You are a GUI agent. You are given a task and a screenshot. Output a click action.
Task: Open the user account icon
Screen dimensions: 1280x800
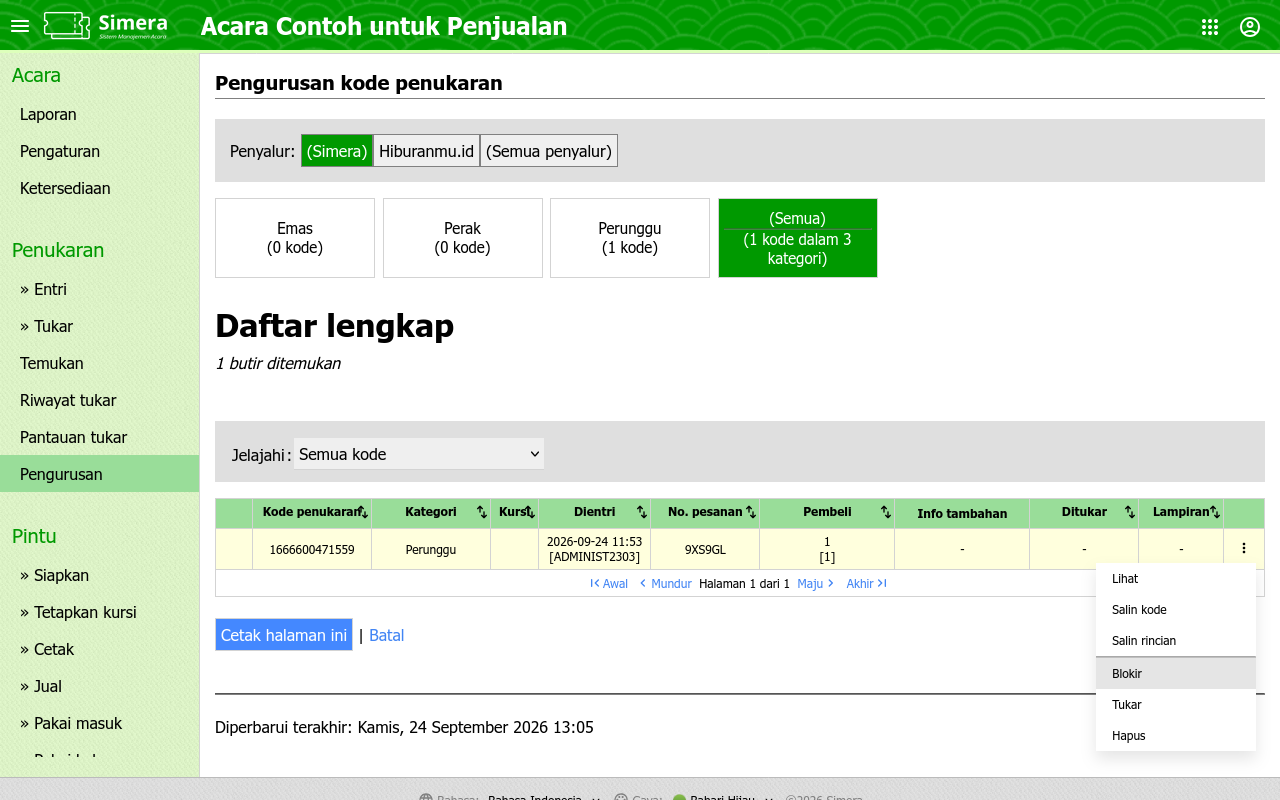point(1250,27)
